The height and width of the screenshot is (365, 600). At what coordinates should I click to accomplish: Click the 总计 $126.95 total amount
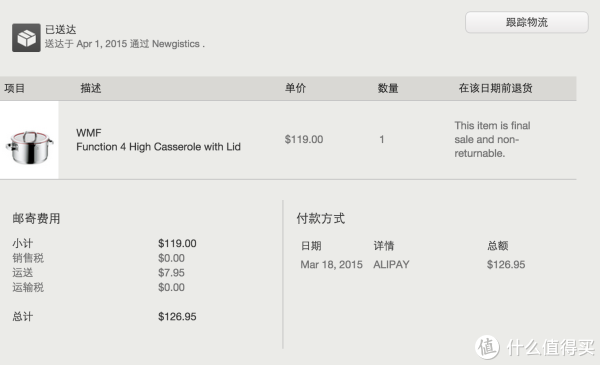point(177,316)
